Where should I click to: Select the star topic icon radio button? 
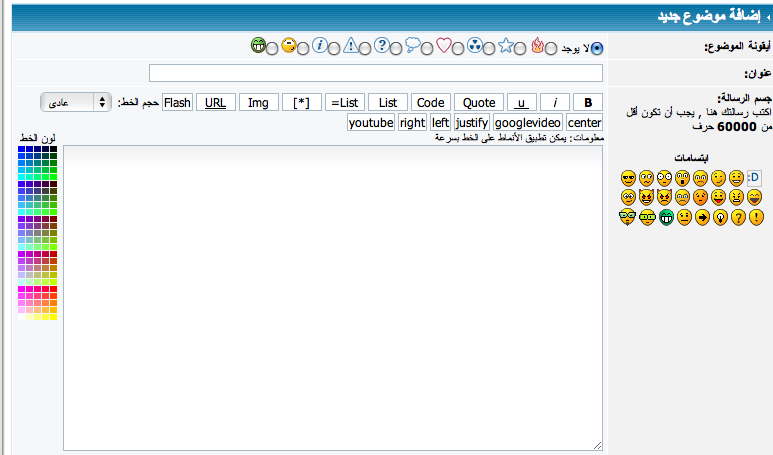coord(520,47)
